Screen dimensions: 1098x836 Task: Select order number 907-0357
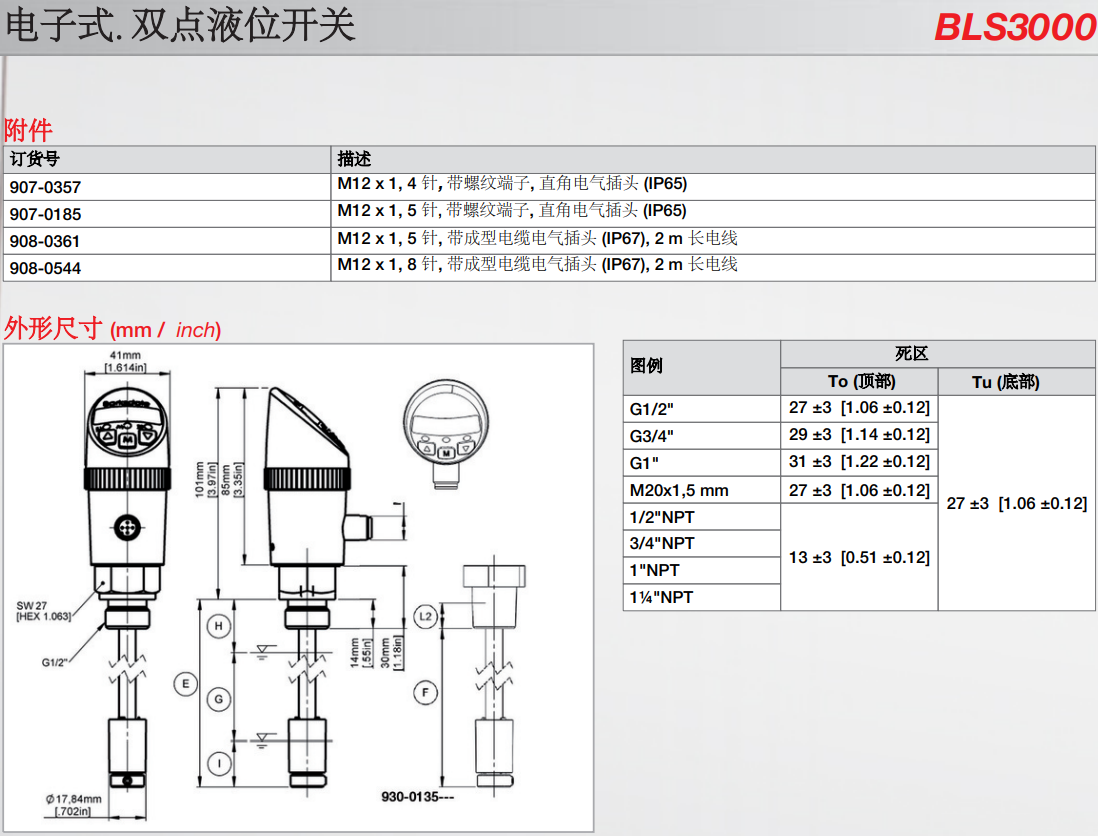tap(46, 187)
